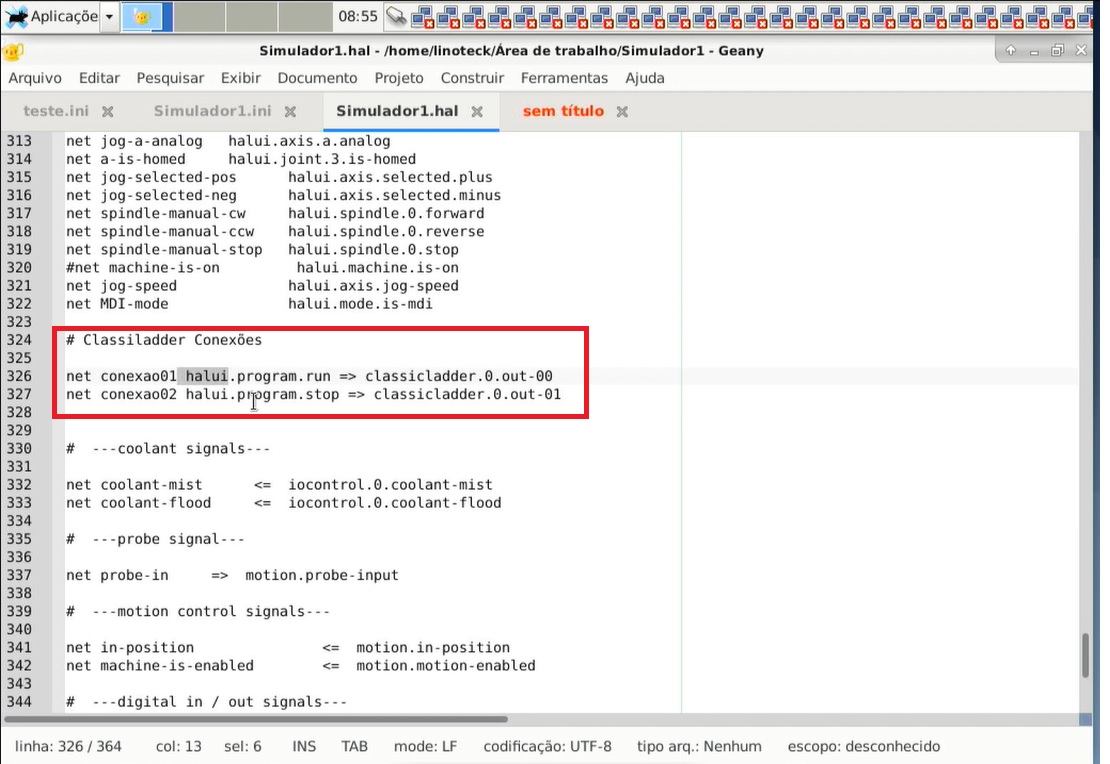This screenshot has height=764, width=1110.
Task: Open the Ferramentas menu
Action: [564, 78]
